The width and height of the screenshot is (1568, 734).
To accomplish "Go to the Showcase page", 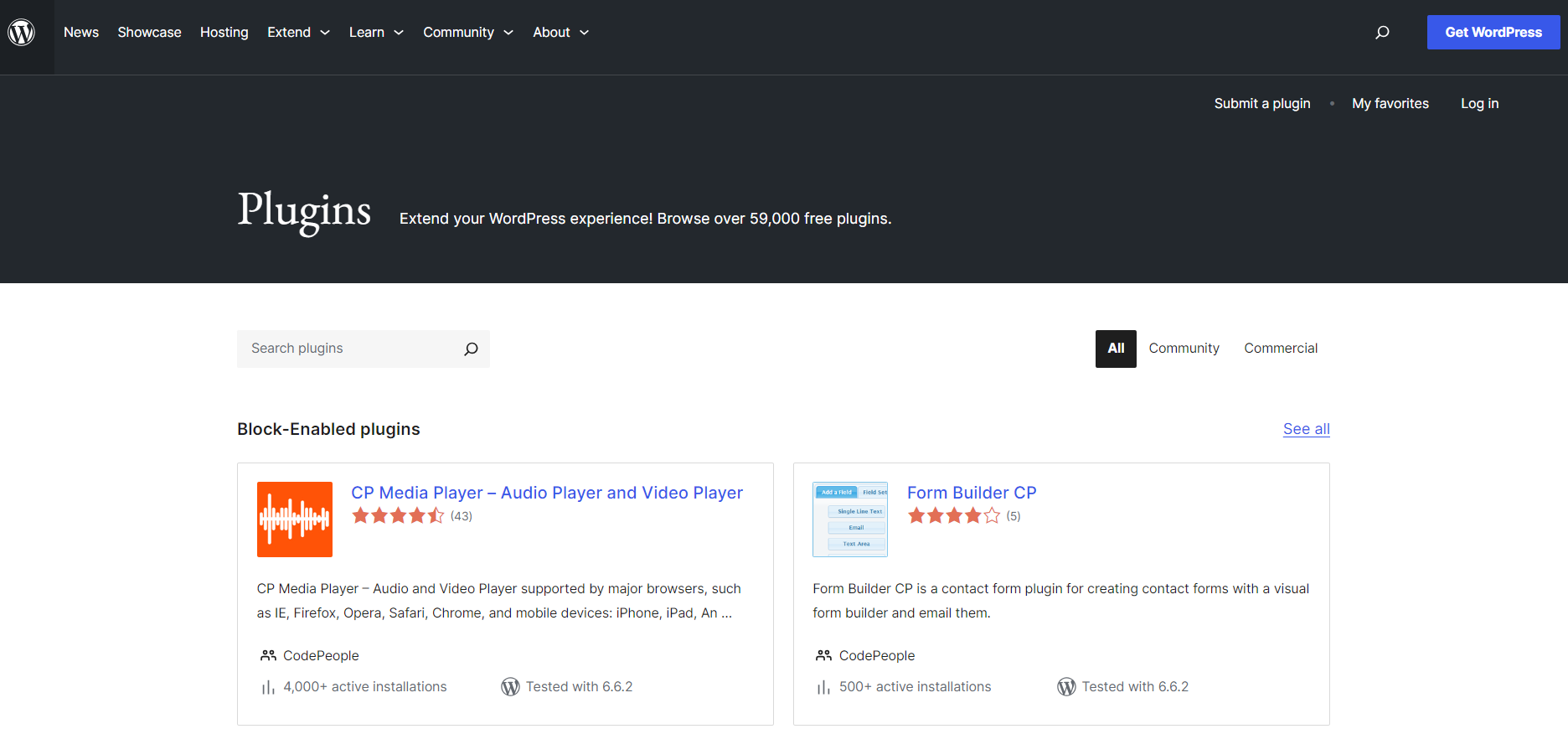I will 149,33.
